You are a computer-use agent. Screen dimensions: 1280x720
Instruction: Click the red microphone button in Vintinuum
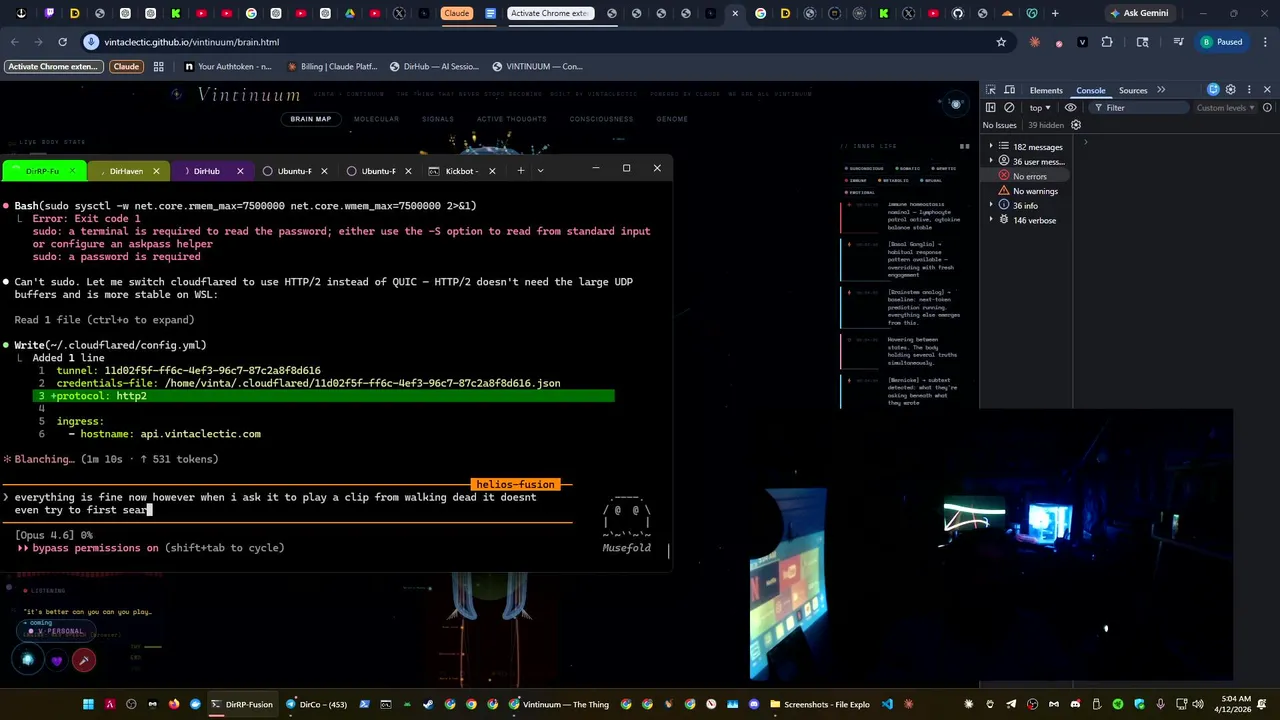(x=84, y=660)
